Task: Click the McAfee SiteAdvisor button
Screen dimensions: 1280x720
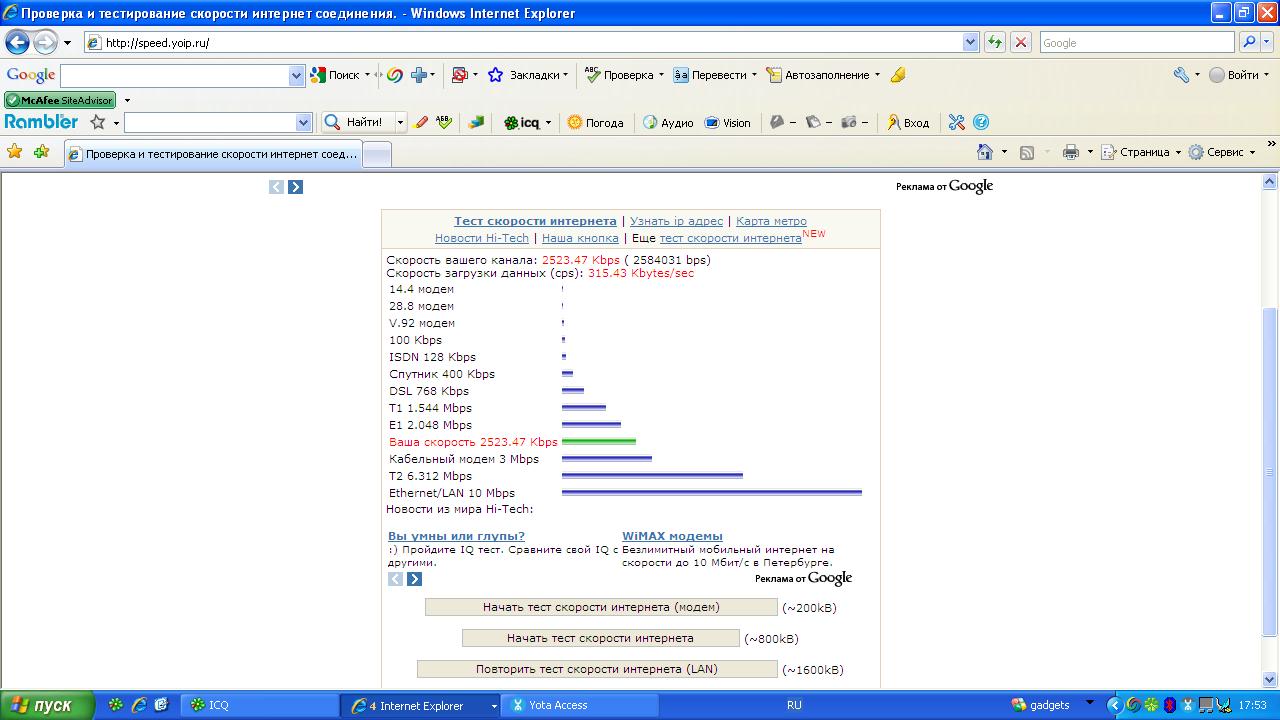Action: [60, 100]
